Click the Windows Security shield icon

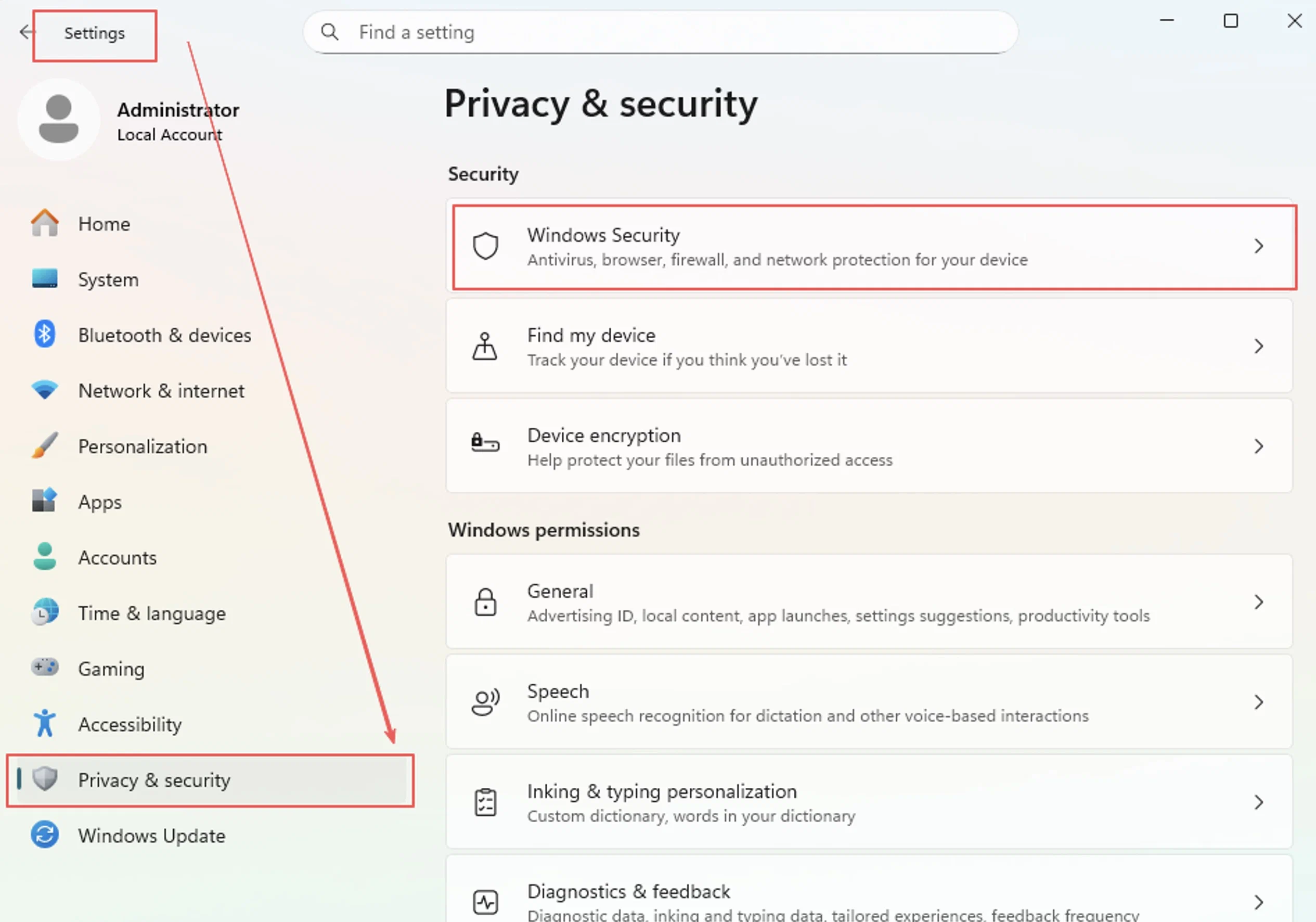485,247
